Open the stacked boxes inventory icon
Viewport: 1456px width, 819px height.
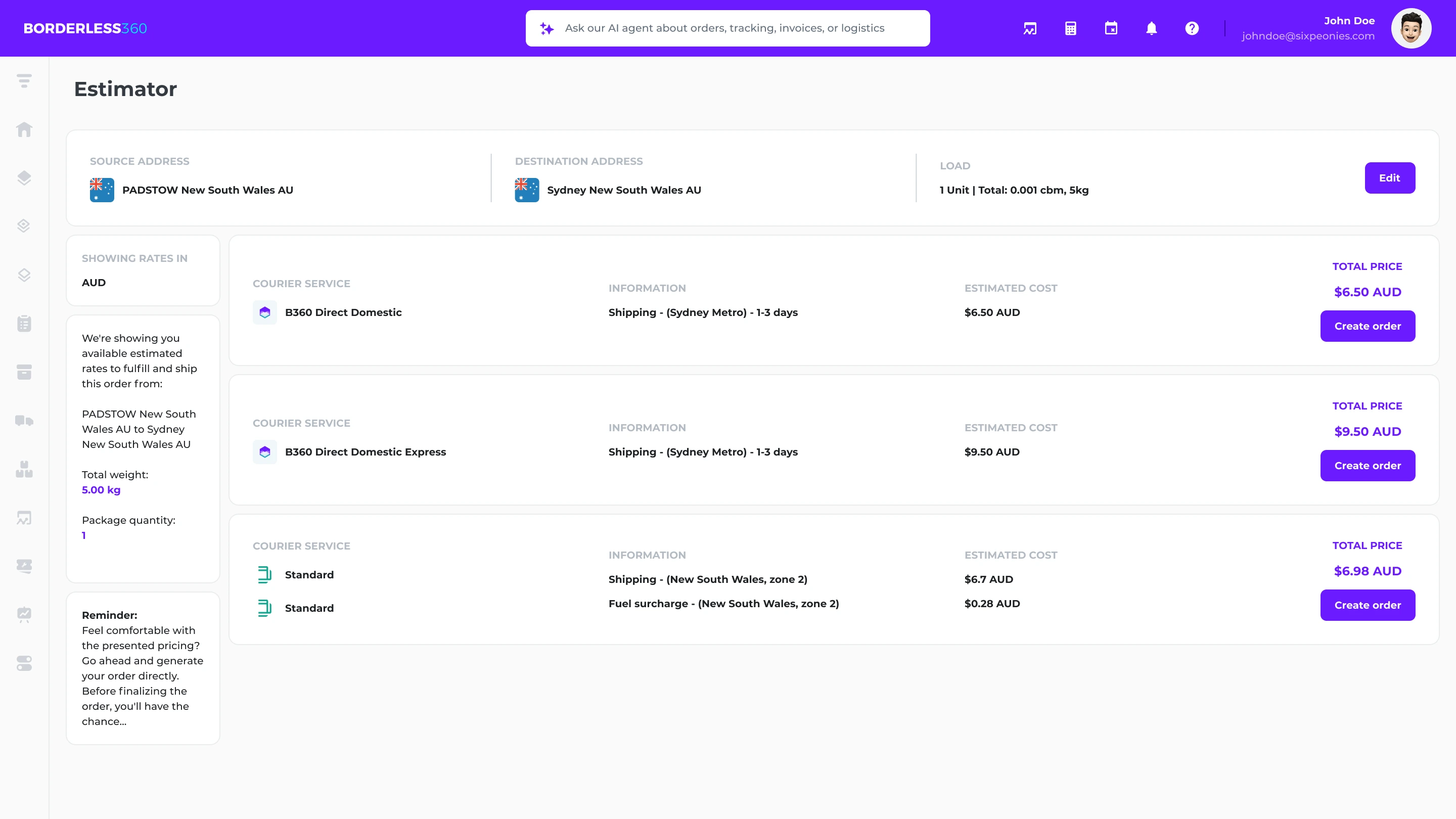pyautogui.click(x=24, y=469)
